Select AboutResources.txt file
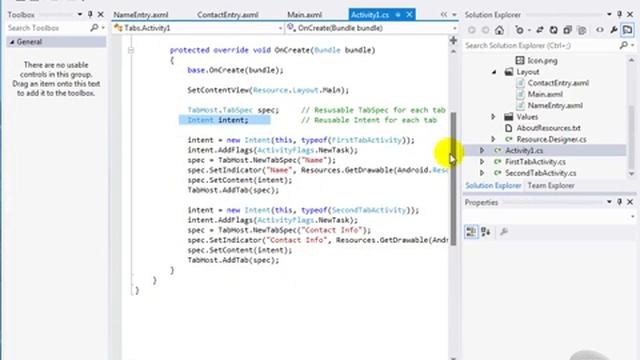The height and width of the screenshot is (360, 640). click(x=548, y=128)
